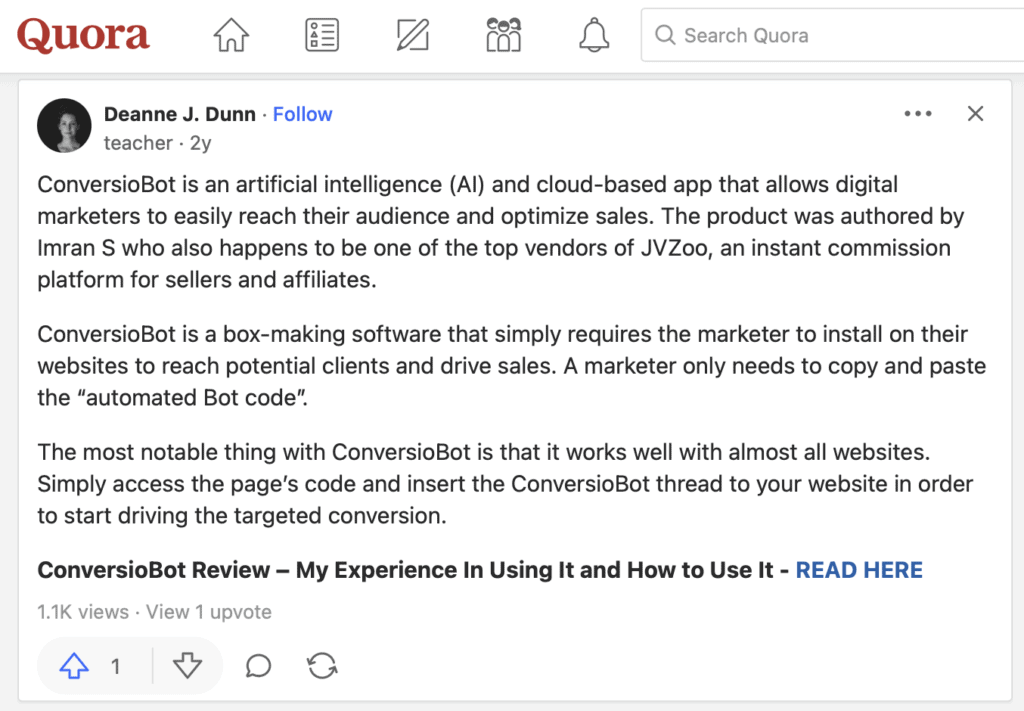
Task: Open the Answer pencil icon
Action: 413,35
